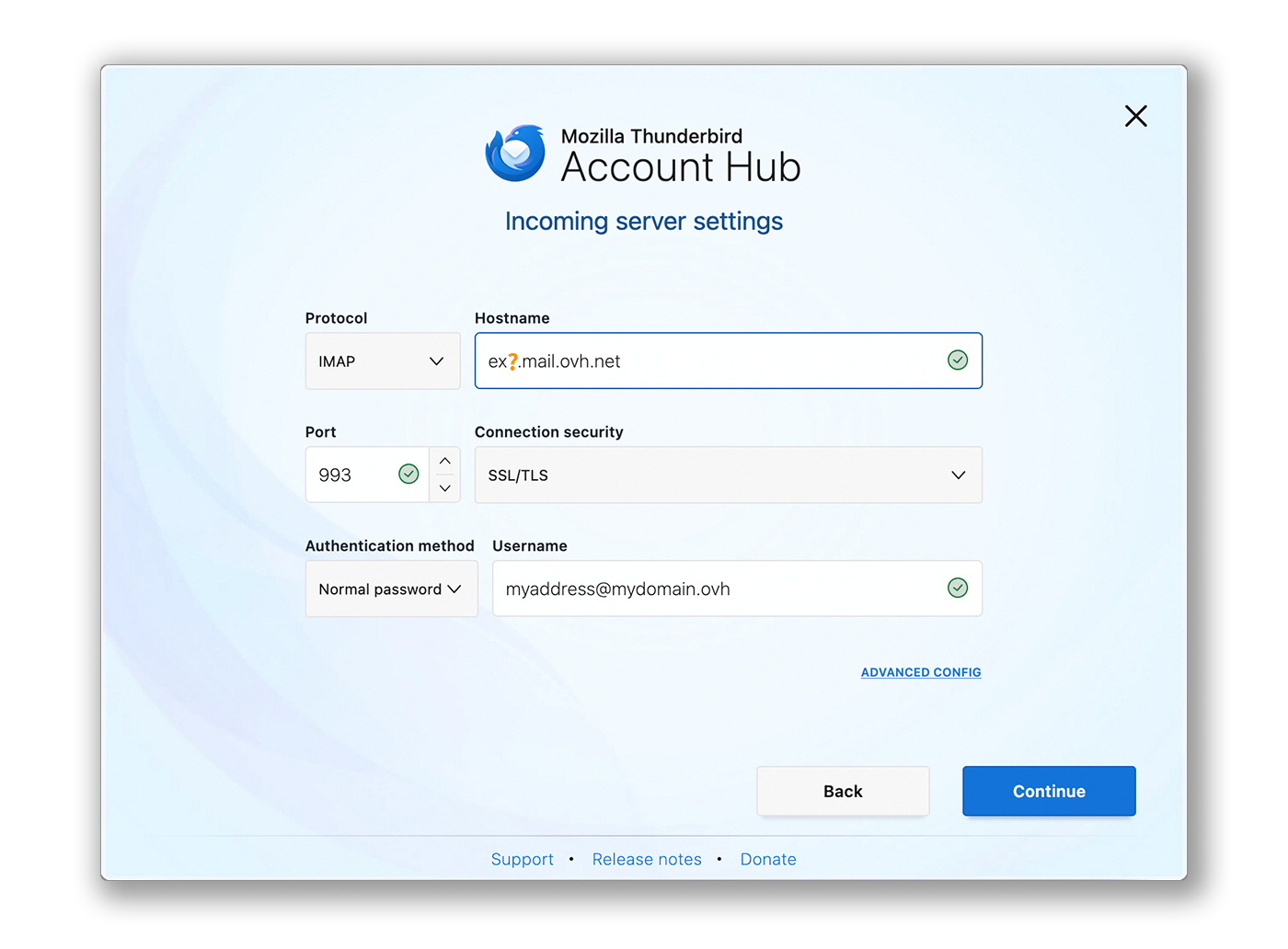The image size is (1288, 949).
Task: Open the Protocol IMAP dropdown
Action: 382,361
